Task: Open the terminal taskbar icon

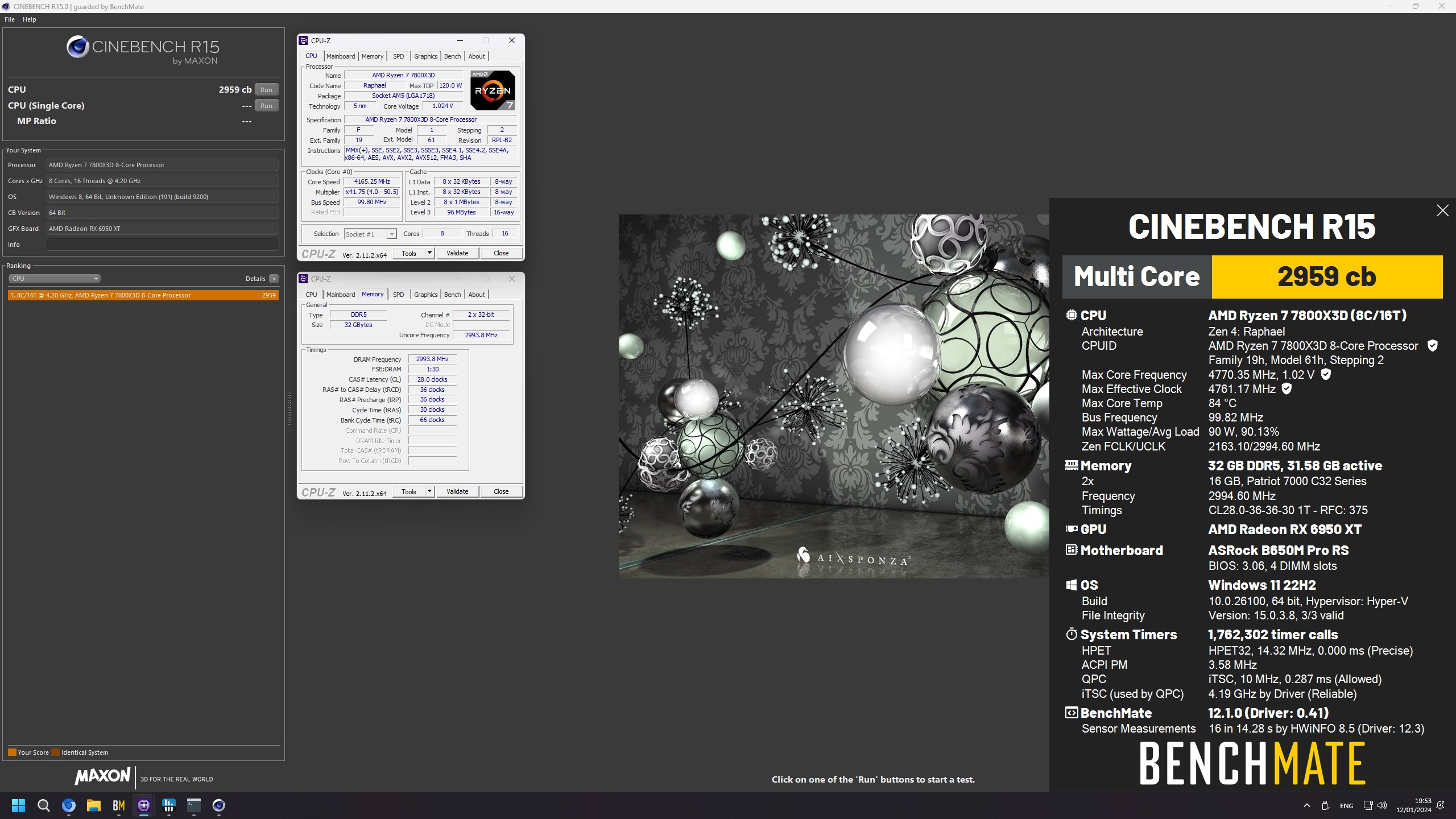Action: coord(194,805)
